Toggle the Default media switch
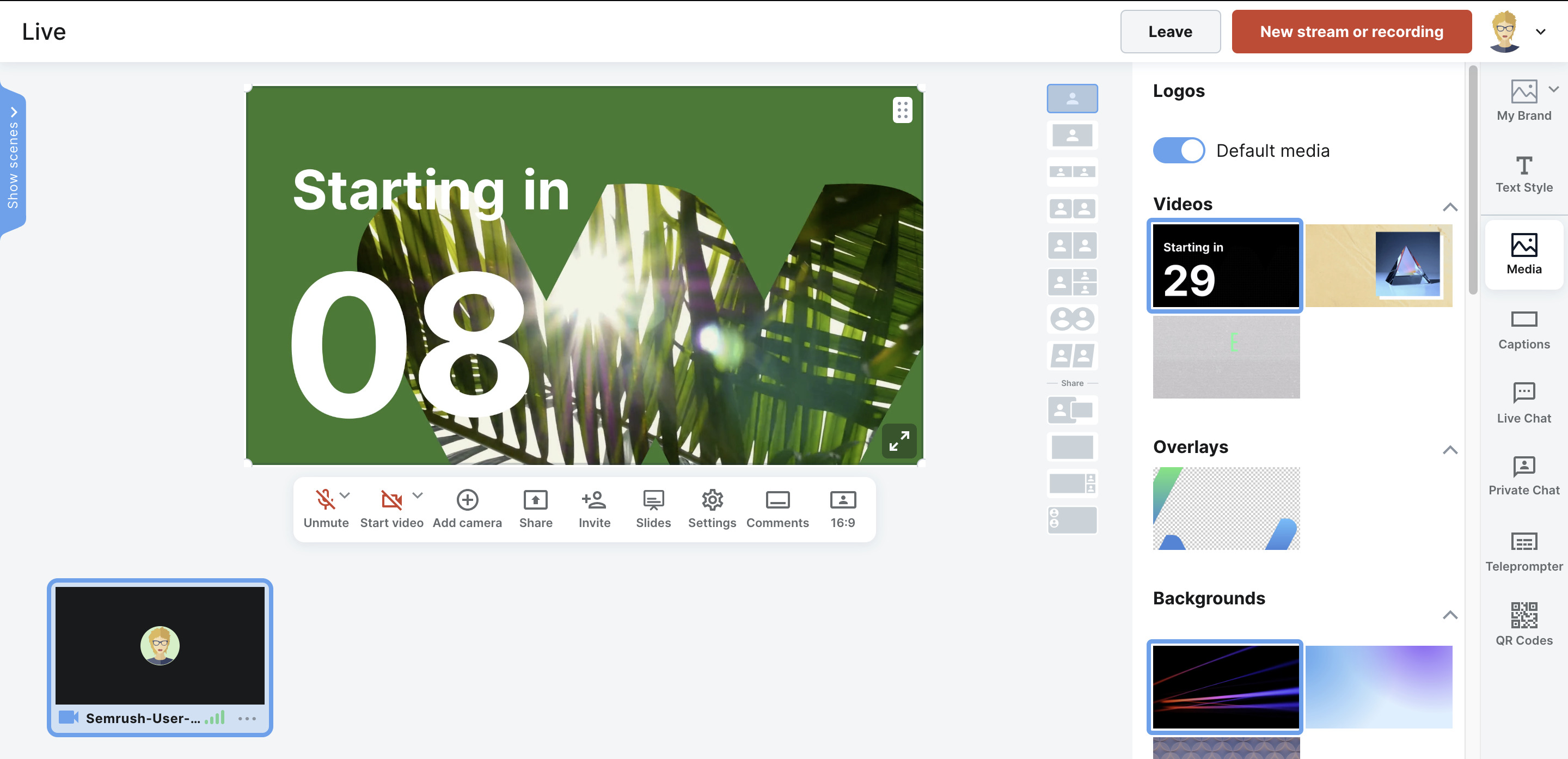1568x759 pixels. pos(1179,151)
